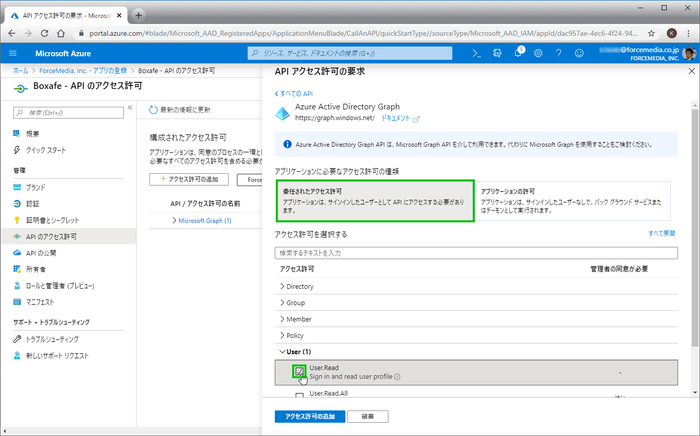Open the Azure portal hamburger menu
700x436 pixels.
[13, 54]
